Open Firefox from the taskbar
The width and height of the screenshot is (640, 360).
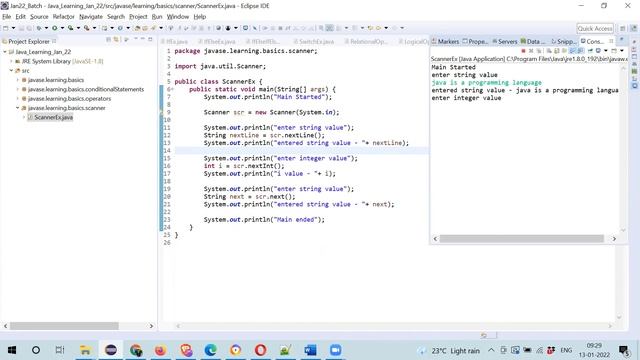coord(160,350)
